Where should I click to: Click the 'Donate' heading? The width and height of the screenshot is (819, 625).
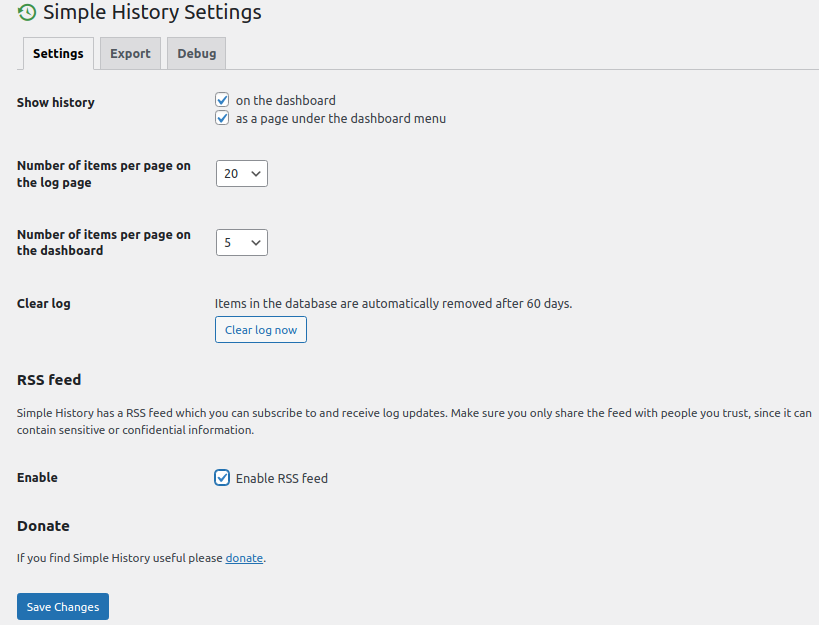[43, 526]
